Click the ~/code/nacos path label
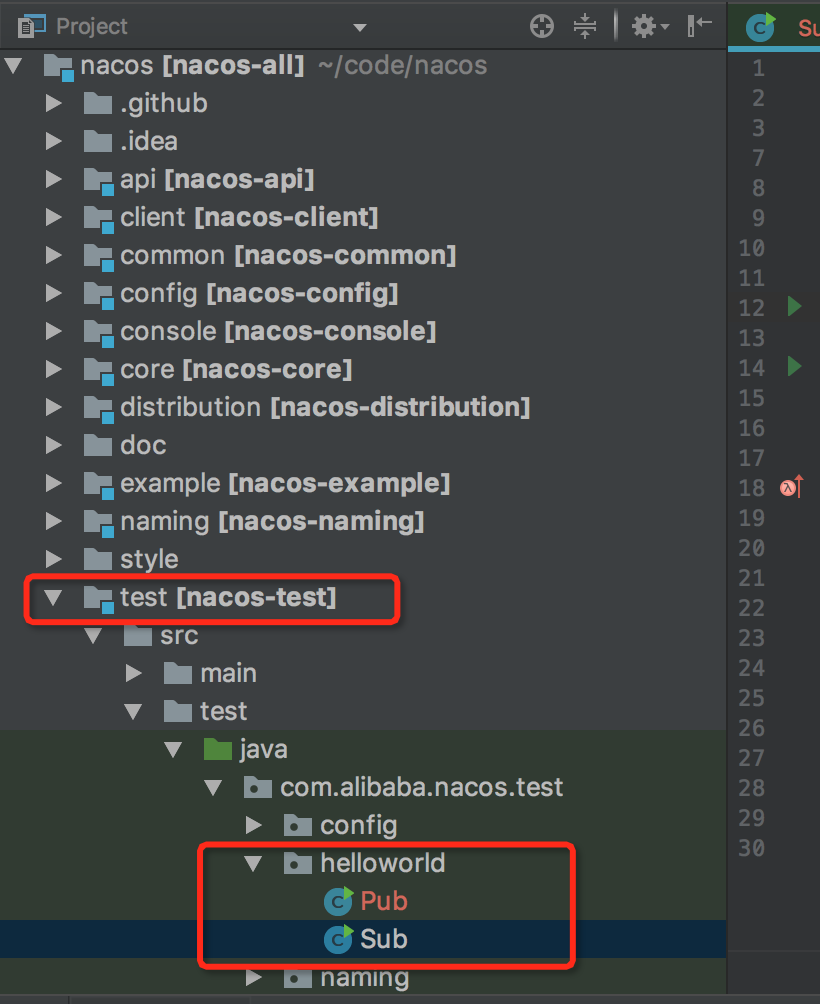The image size is (820, 1004). click(x=402, y=65)
